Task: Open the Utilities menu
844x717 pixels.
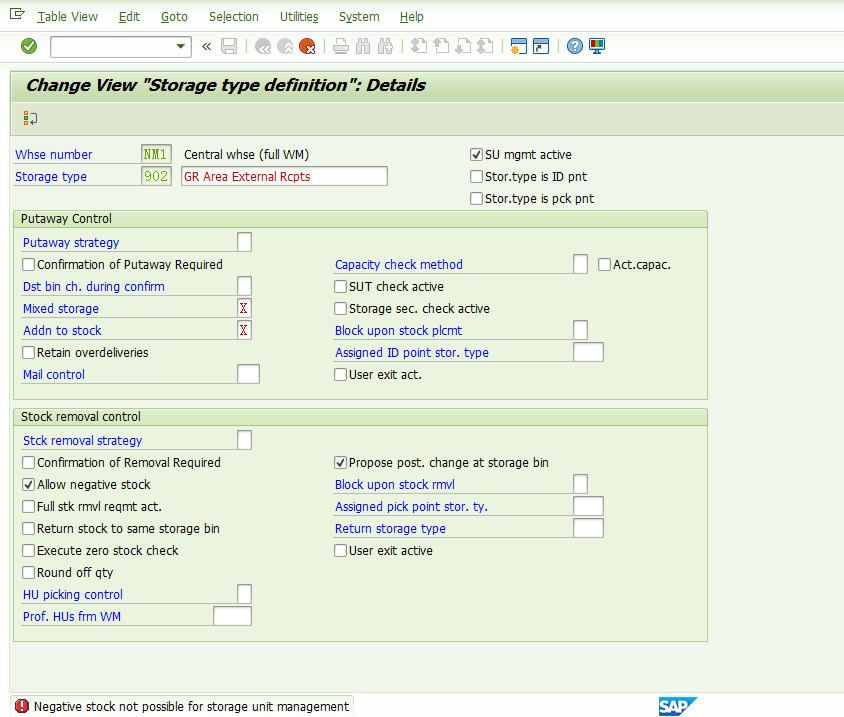Action: [299, 17]
